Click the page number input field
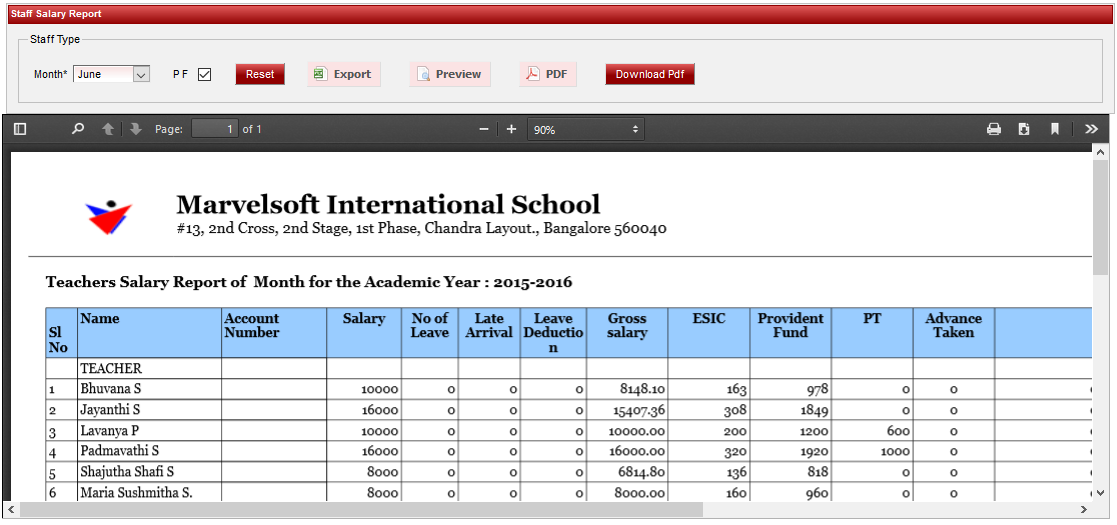1117x525 pixels. pyautogui.click(x=214, y=129)
